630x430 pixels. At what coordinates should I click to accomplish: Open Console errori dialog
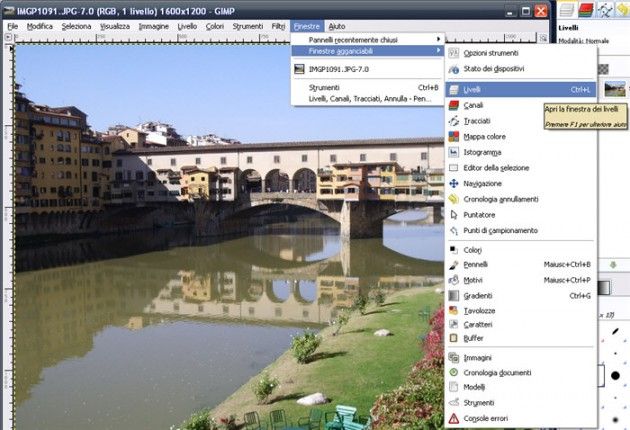[521, 418]
